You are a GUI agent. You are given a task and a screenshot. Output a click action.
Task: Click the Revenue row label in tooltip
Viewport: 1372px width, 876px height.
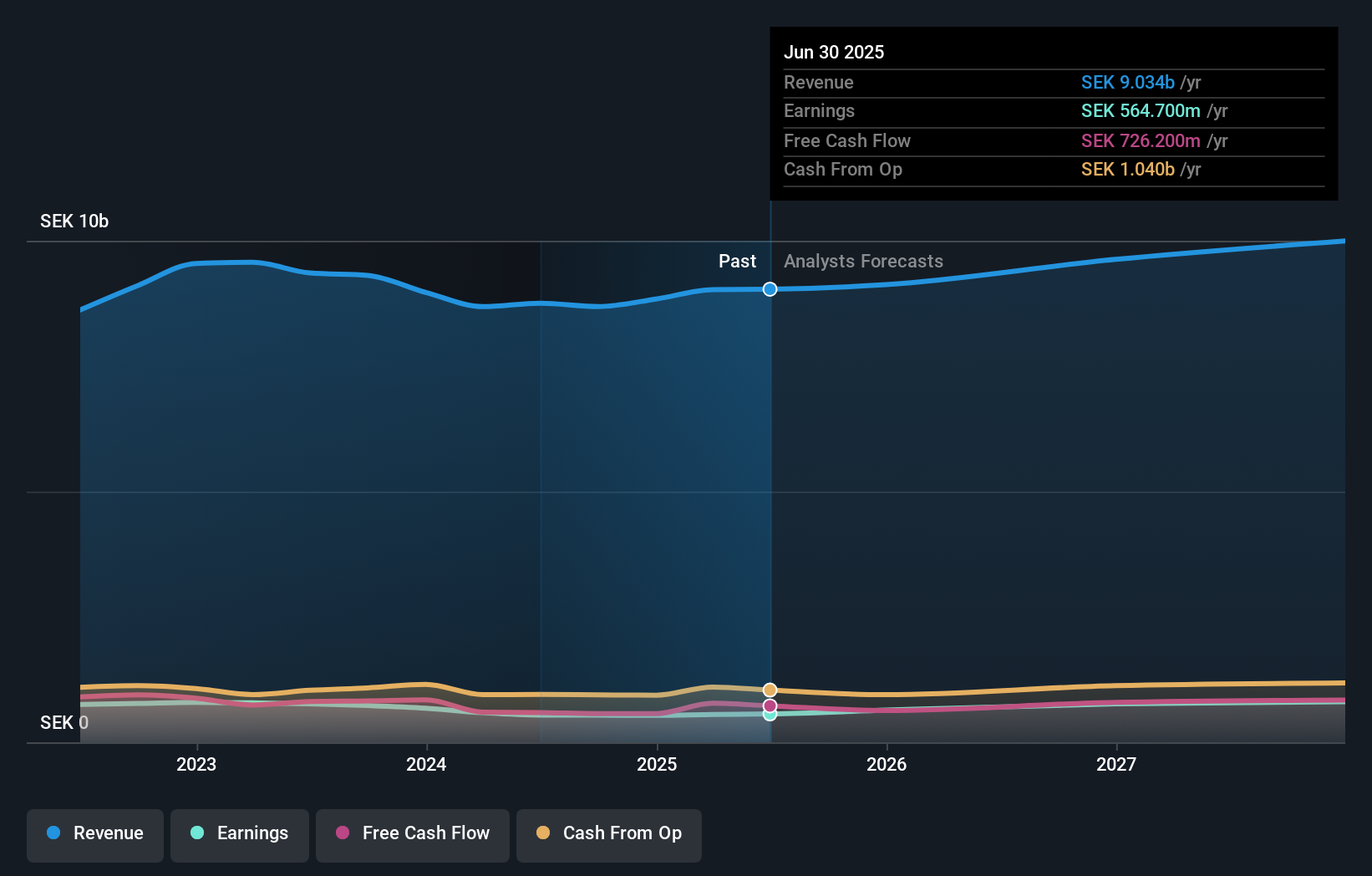point(819,82)
